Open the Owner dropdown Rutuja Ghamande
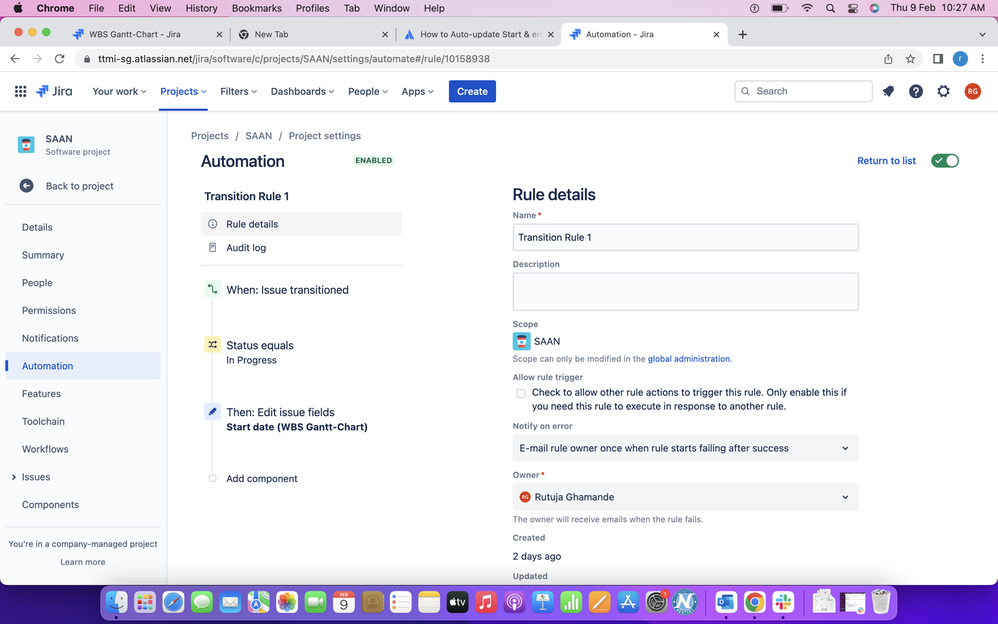Image resolution: width=998 pixels, height=624 pixels. (x=685, y=497)
